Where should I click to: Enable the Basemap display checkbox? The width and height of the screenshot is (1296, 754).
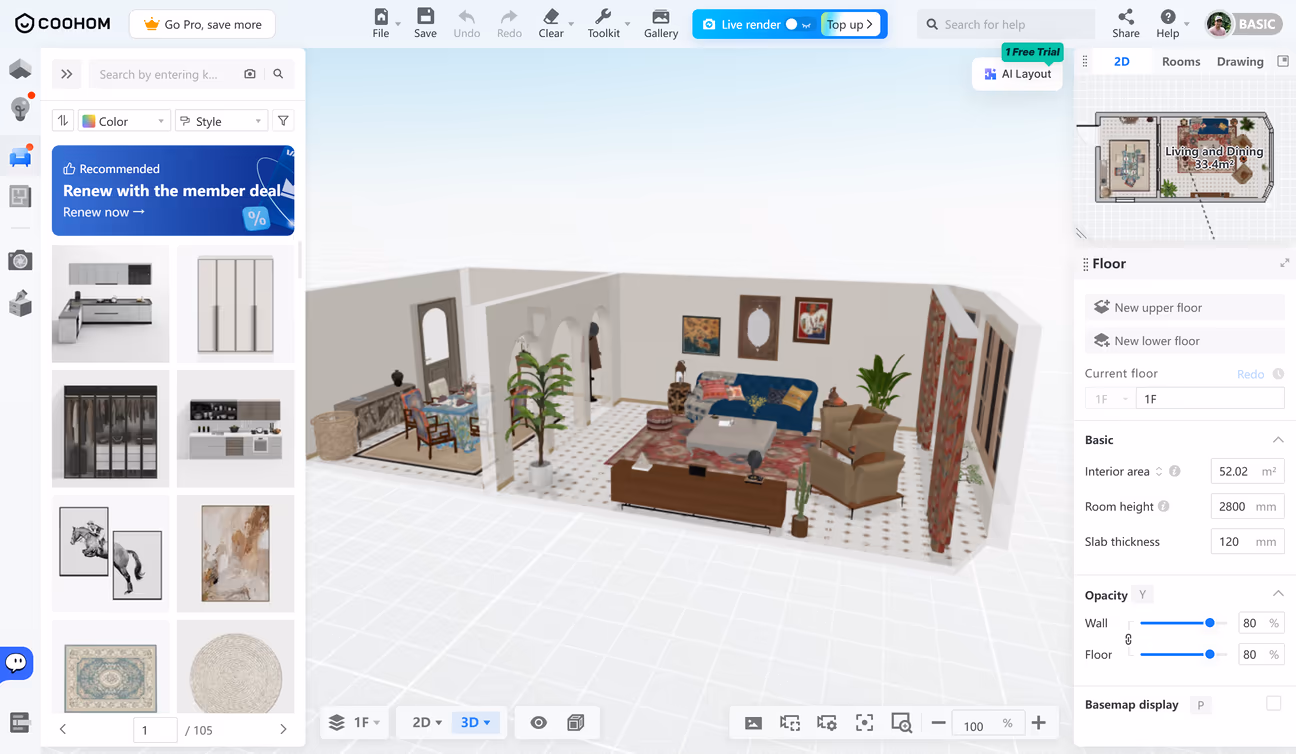(1273, 704)
